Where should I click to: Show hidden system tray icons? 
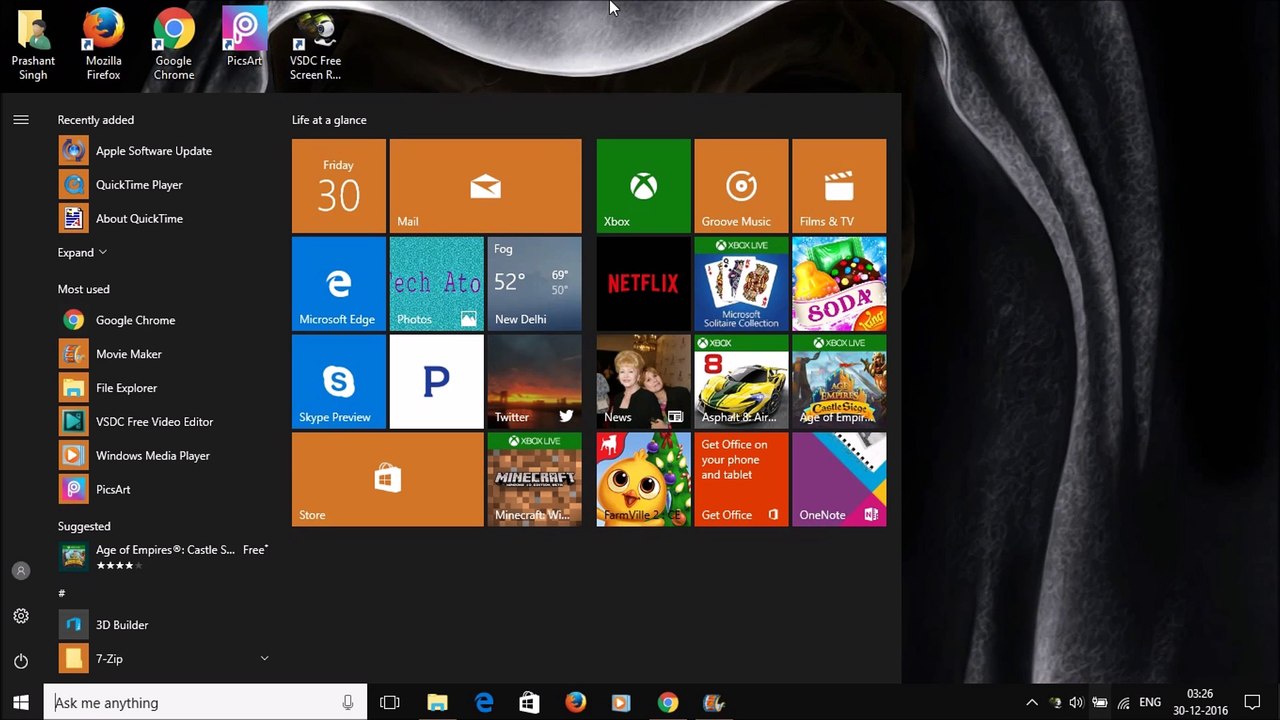pos(1032,703)
